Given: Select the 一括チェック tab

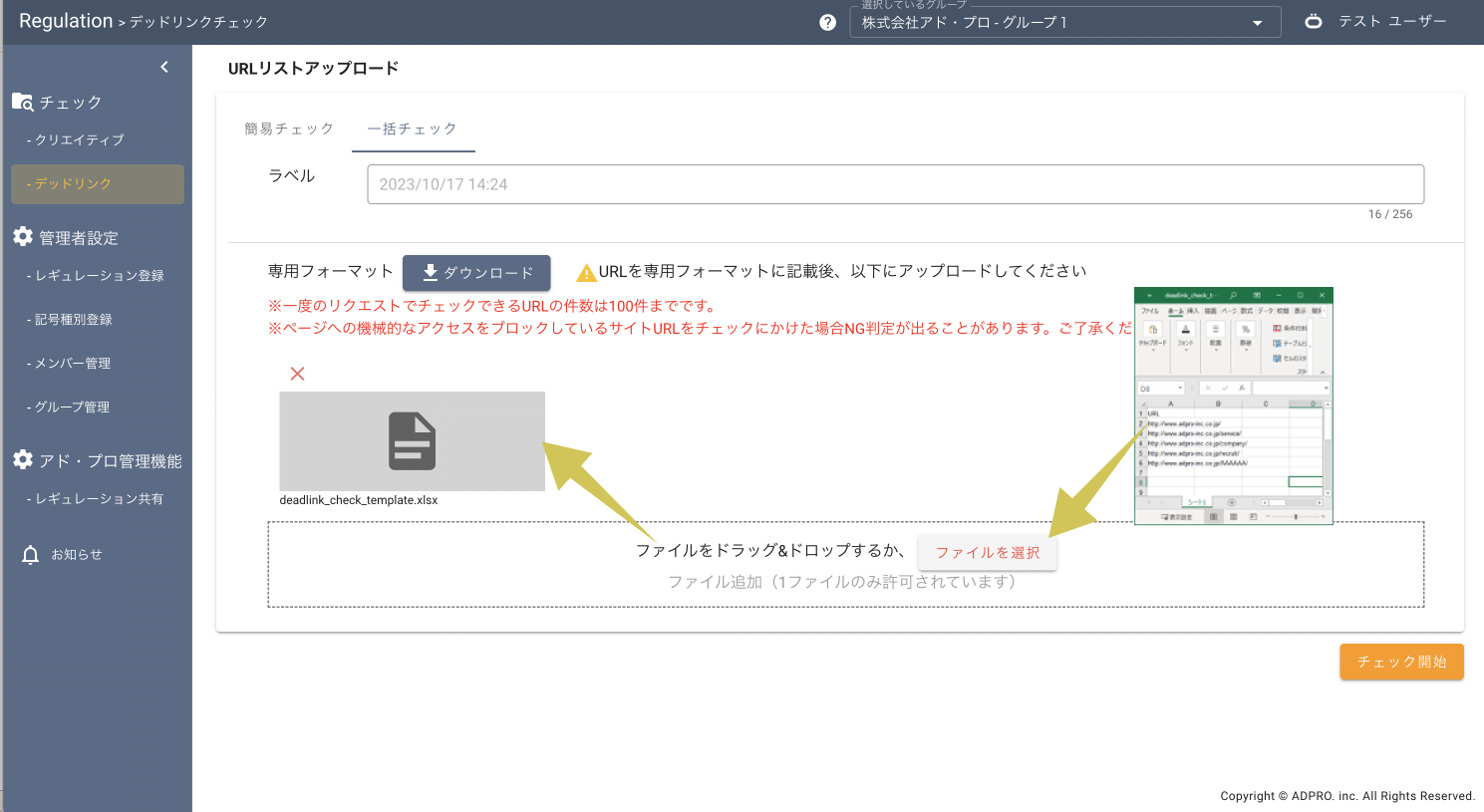Looking at the screenshot, I should tap(413, 129).
